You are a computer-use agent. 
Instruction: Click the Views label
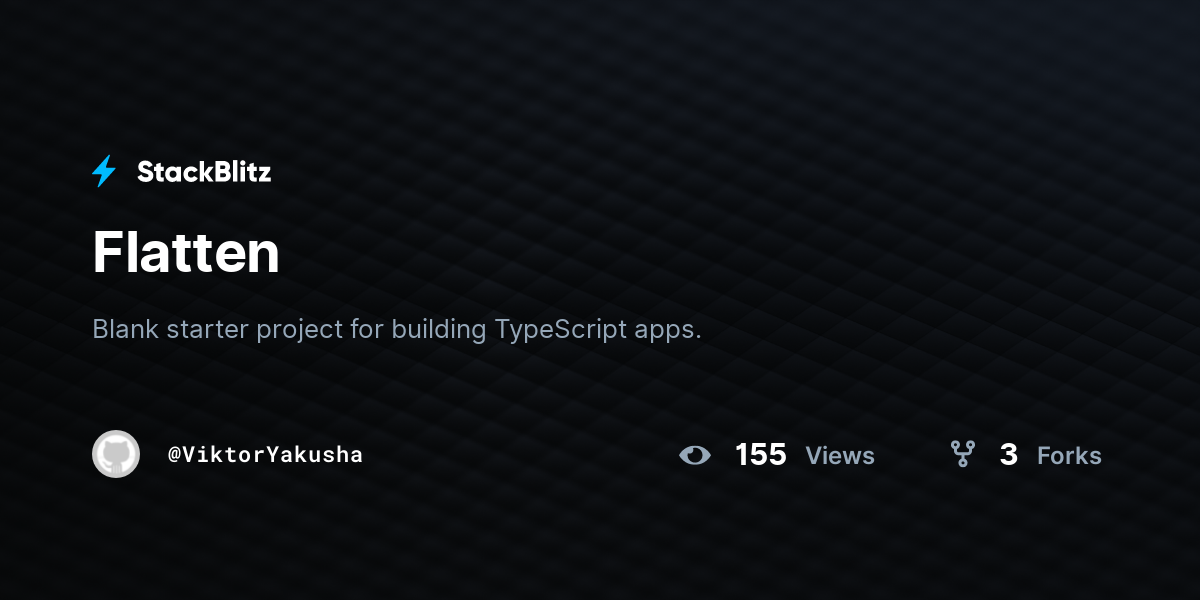click(x=840, y=456)
